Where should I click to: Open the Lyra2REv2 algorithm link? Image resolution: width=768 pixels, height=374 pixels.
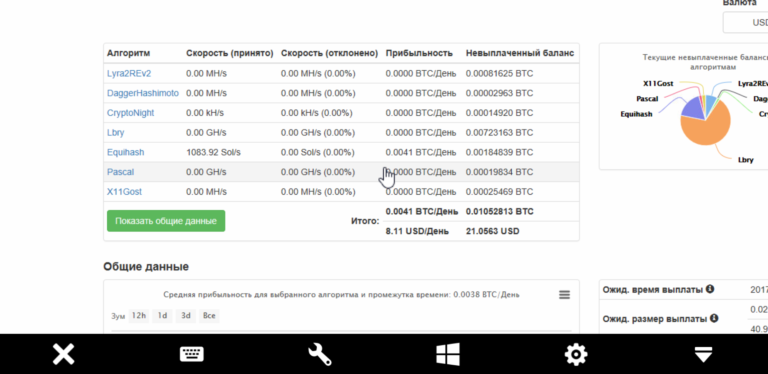click(x=129, y=73)
